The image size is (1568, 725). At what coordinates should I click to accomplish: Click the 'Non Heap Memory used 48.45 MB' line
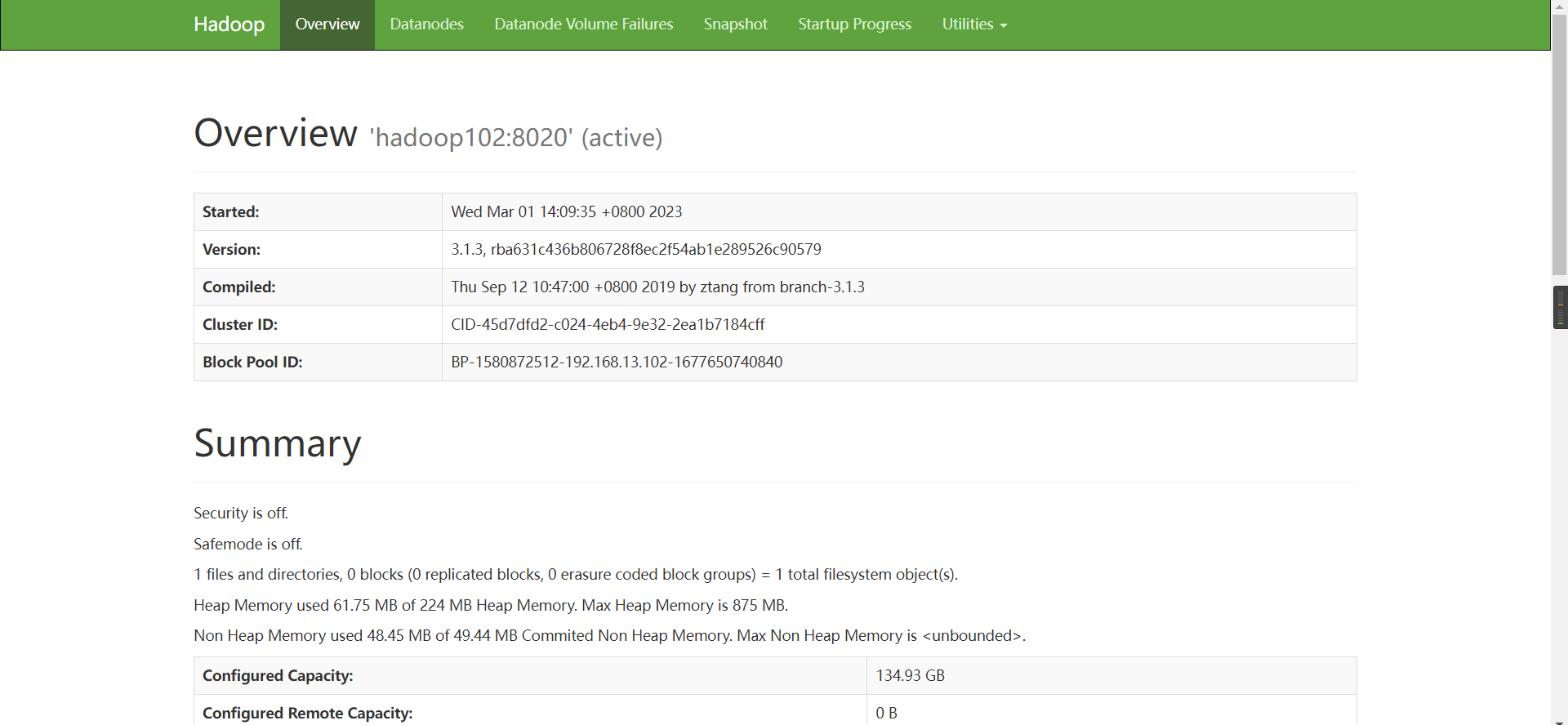[610, 636]
